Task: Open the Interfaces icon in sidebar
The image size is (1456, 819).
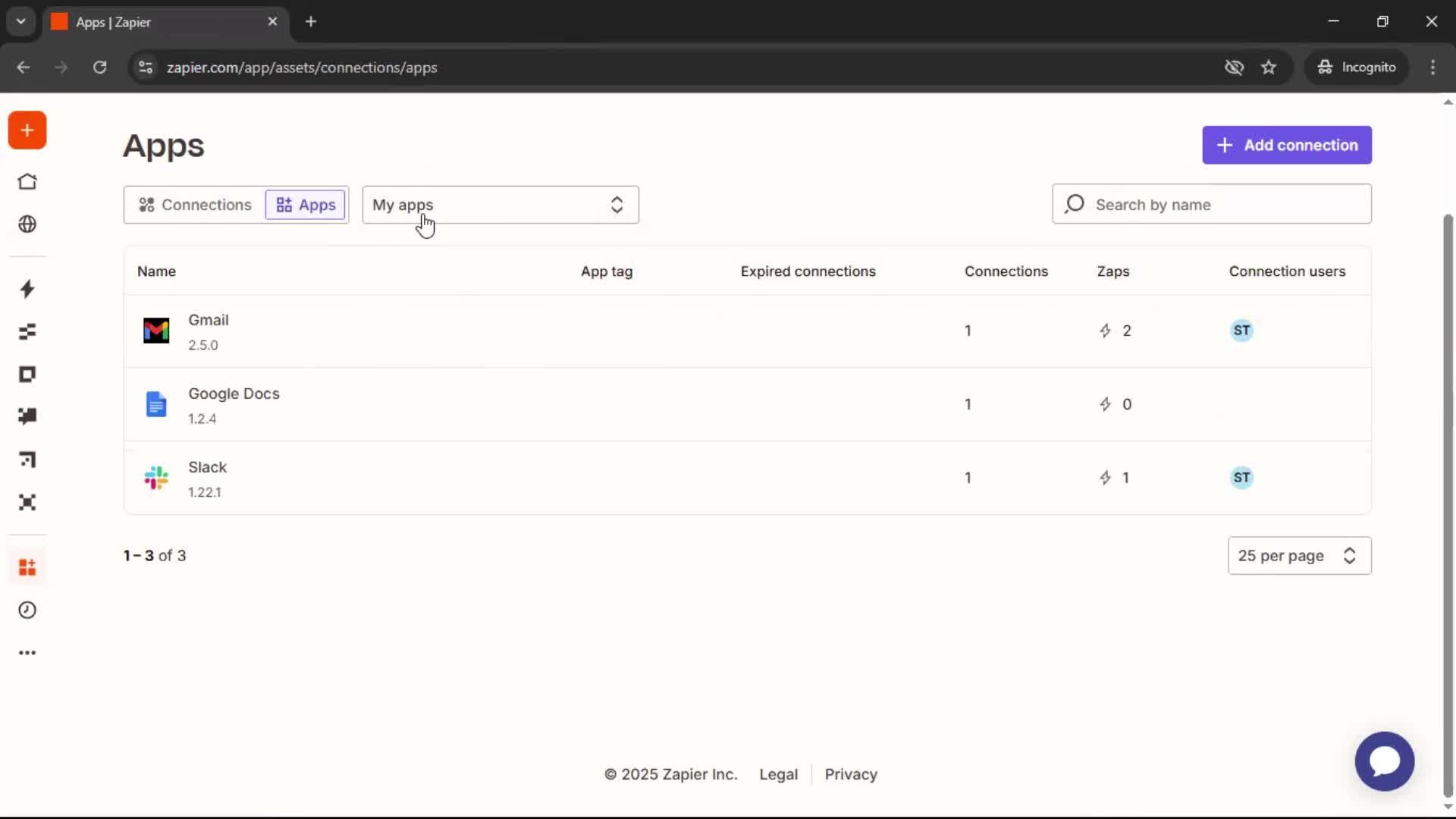Action: pyautogui.click(x=27, y=375)
